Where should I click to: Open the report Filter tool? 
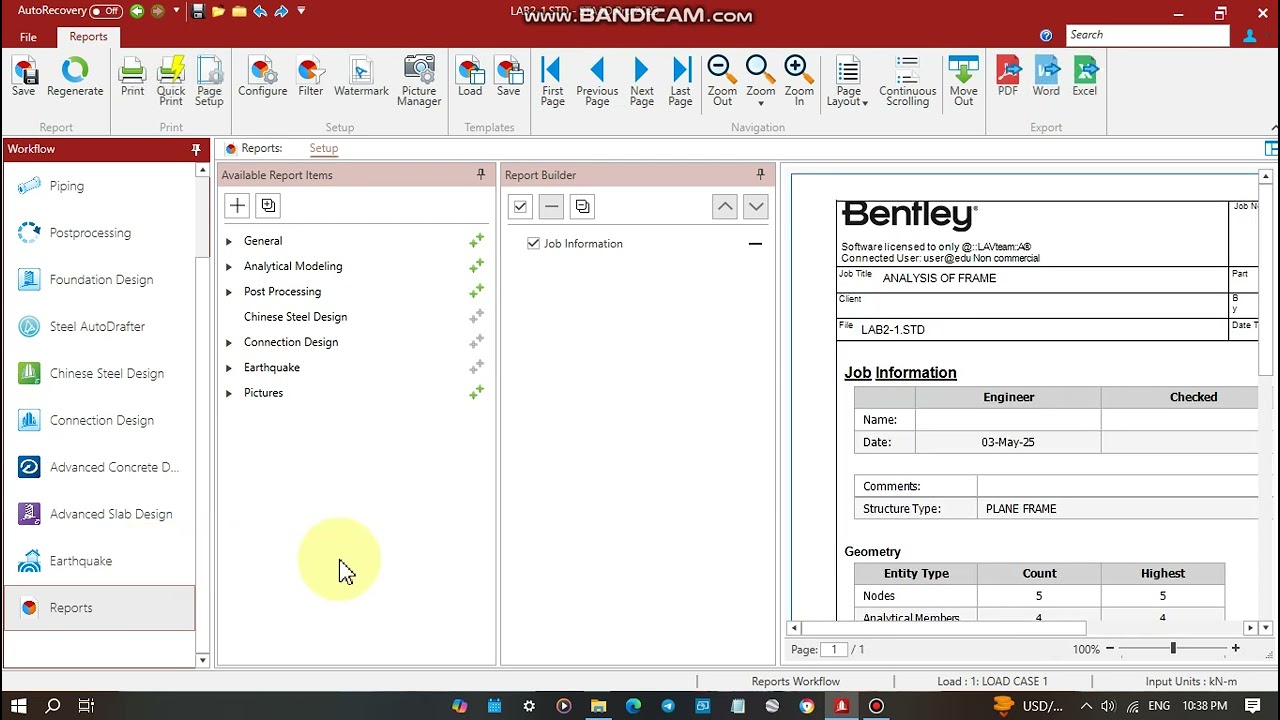[x=310, y=78]
